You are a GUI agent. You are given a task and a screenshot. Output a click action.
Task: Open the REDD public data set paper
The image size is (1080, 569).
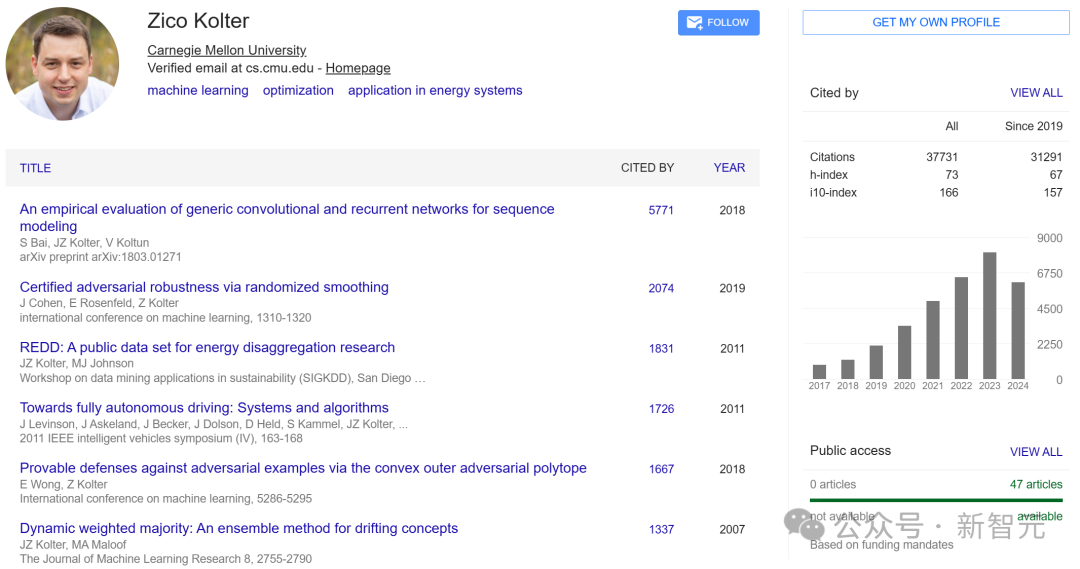207,348
